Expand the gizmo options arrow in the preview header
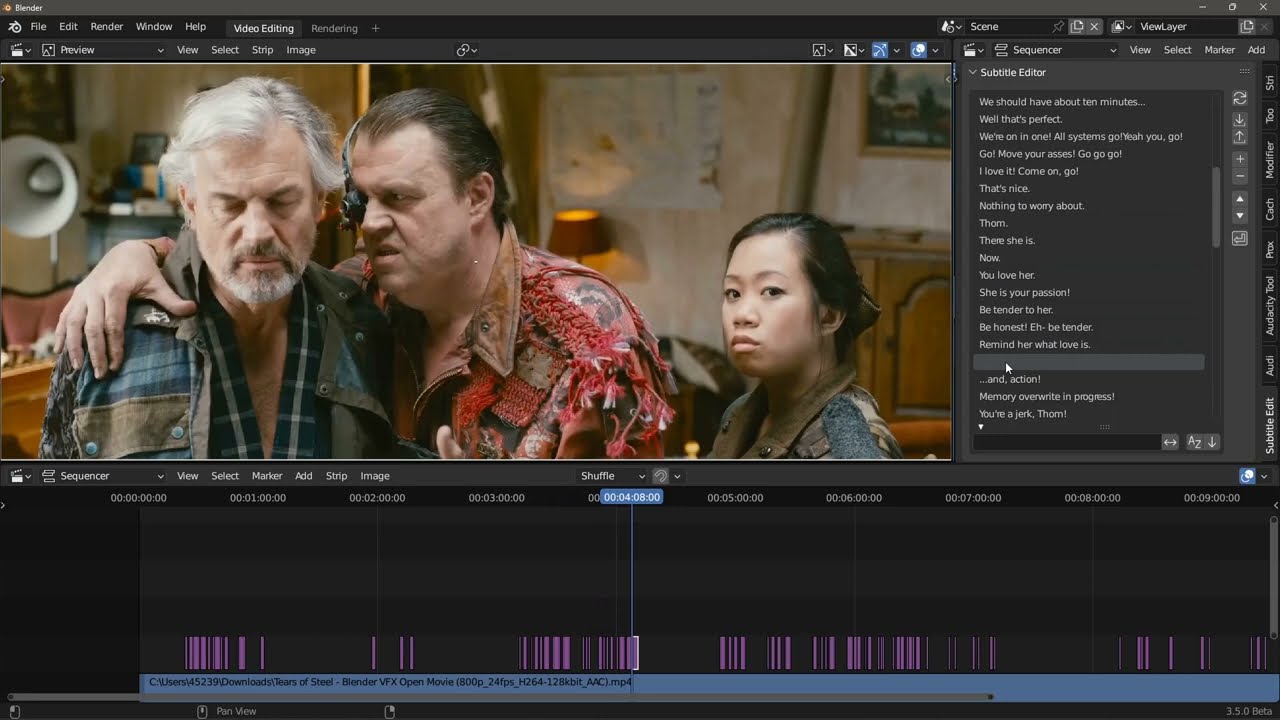 point(896,50)
